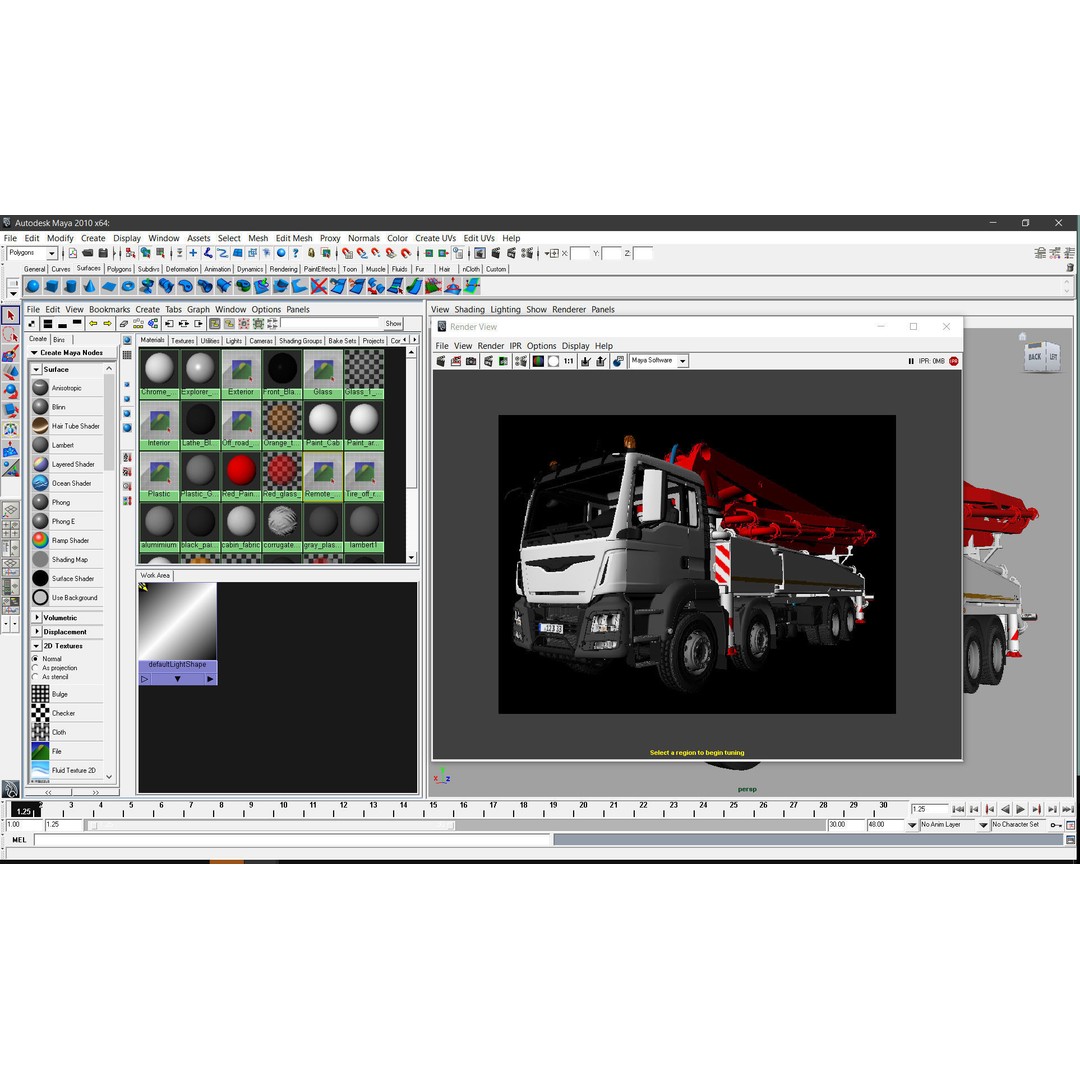Switch to the Textures tab in Hypershade
The height and width of the screenshot is (1080, 1080).
tap(182, 340)
